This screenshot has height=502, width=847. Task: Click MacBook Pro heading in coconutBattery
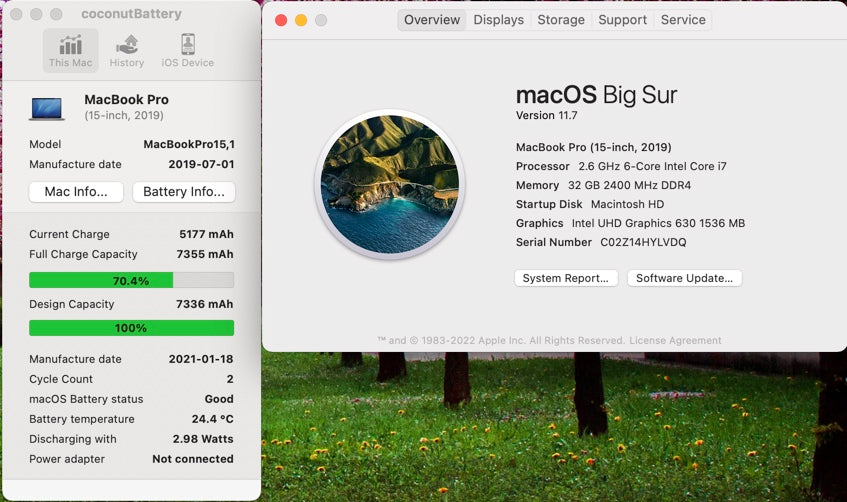click(x=126, y=99)
